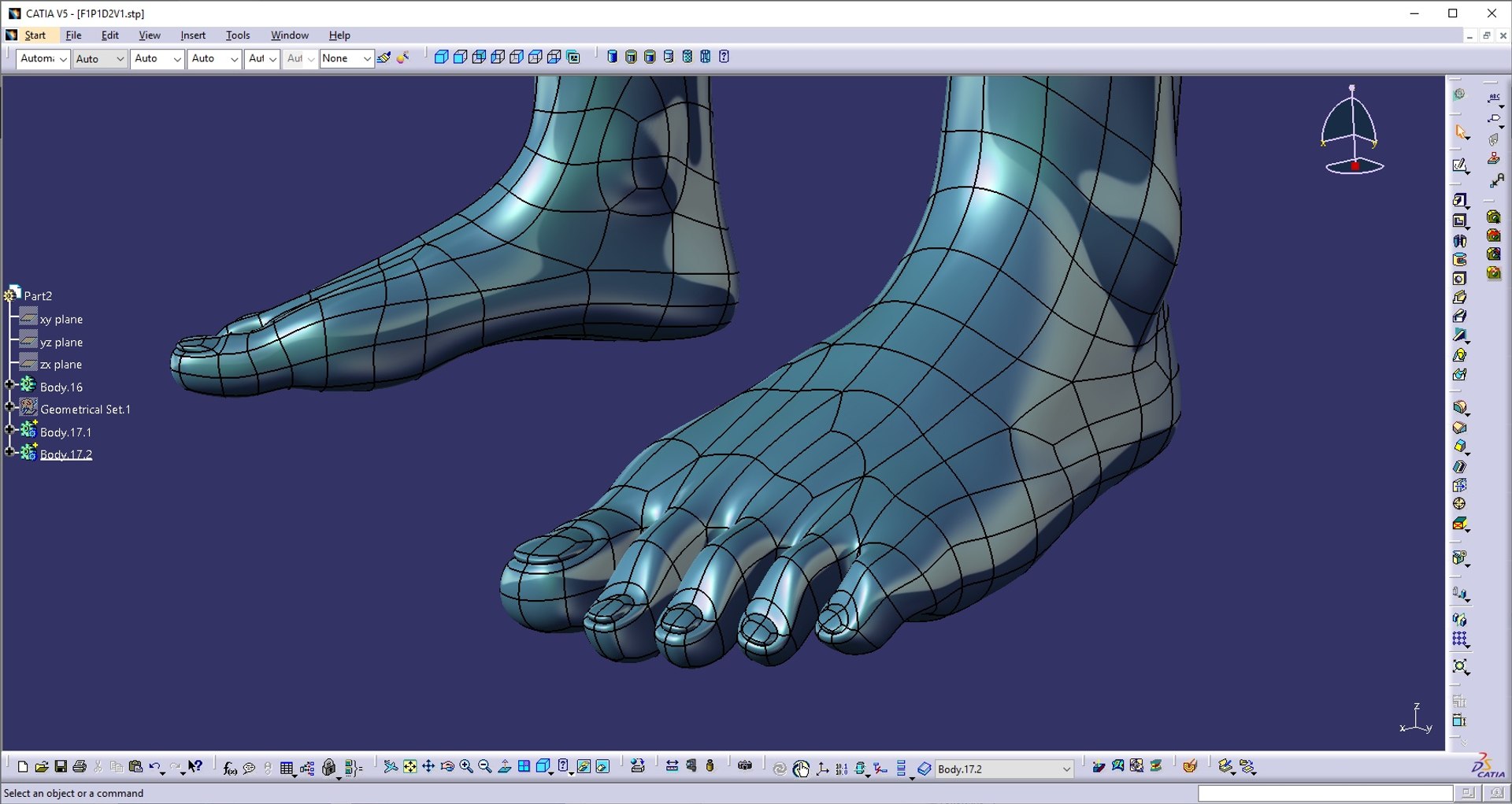Click the power input field at bottom right
The height and width of the screenshot is (804, 1512).
pos(1325,793)
